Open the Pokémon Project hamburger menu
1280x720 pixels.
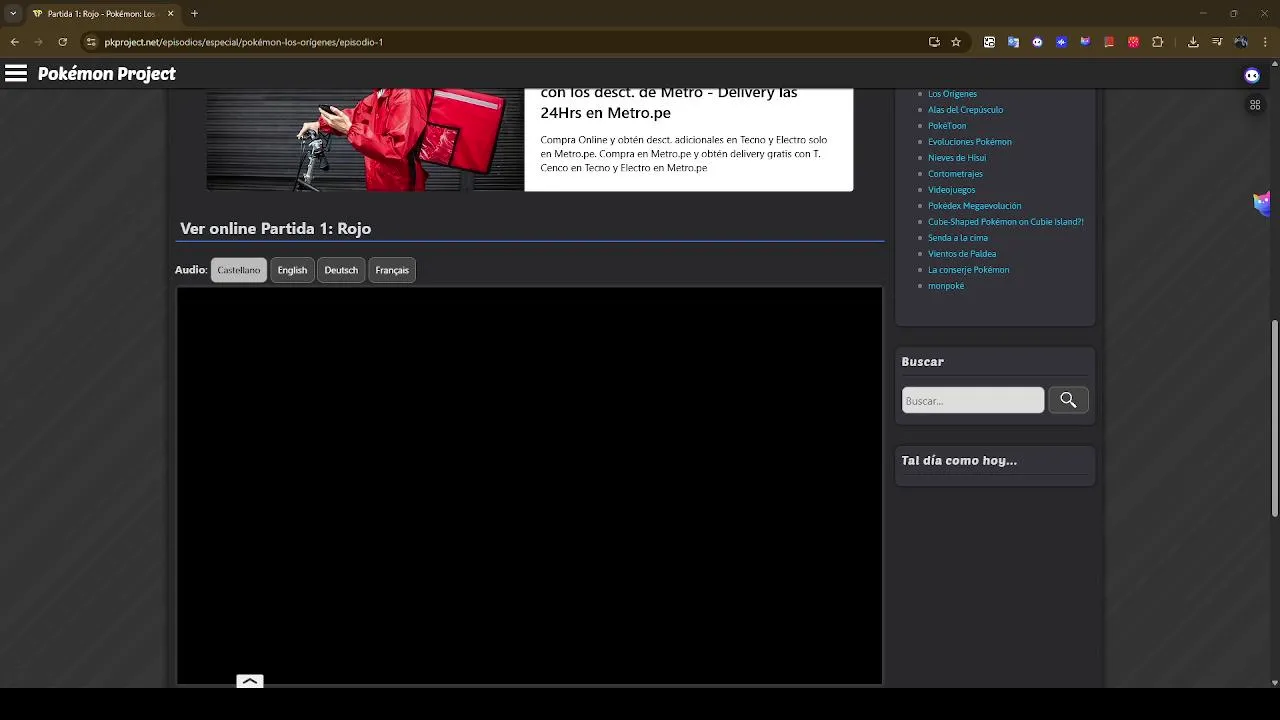click(16, 74)
